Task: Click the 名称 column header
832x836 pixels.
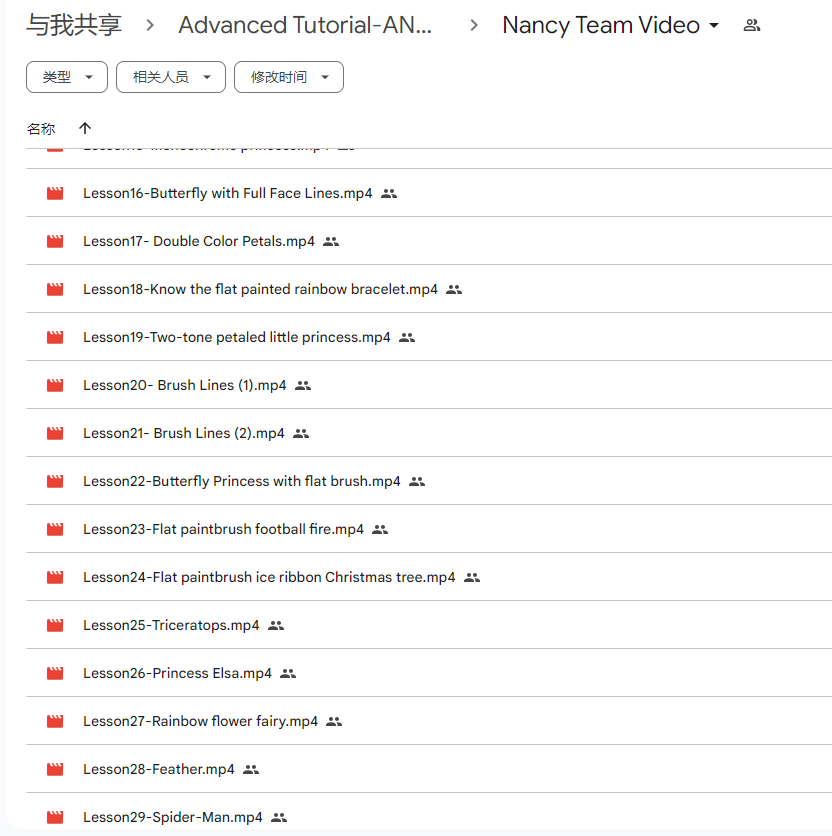Action: tap(41, 128)
